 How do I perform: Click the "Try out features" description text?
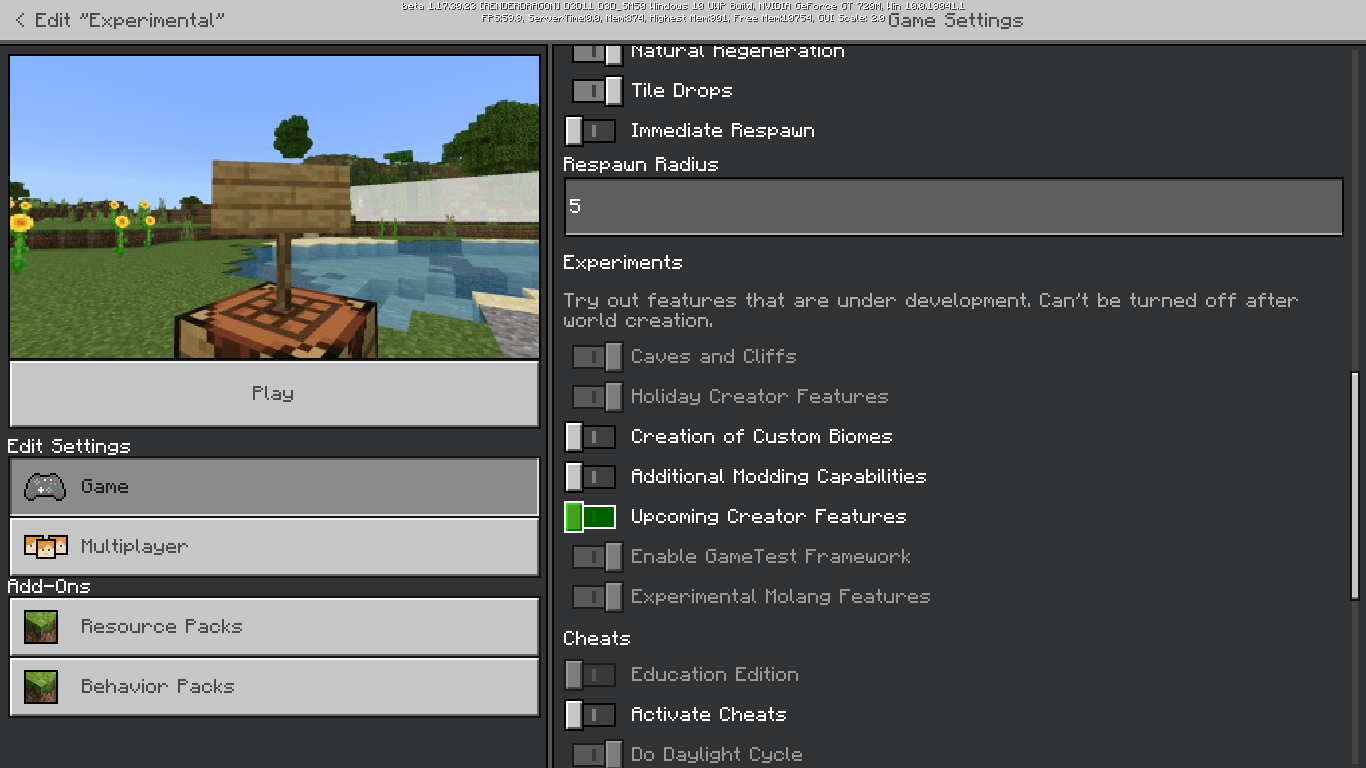pos(930,310)
